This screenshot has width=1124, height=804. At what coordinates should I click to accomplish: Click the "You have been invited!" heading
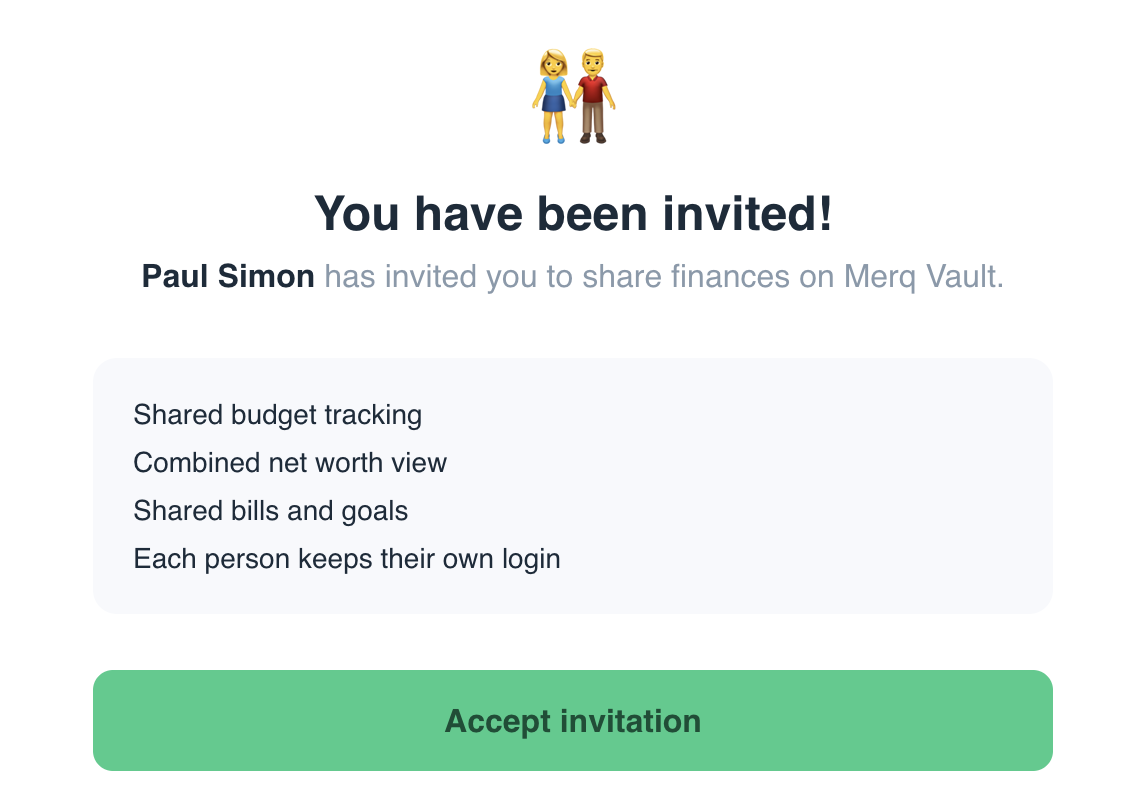[x=573, y=213]
